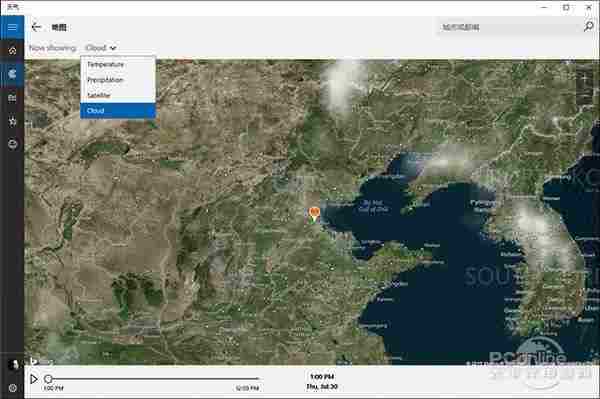The image size is (600, 399).
Task: Go to the Forecast home icon
Action: pos(12,50)
